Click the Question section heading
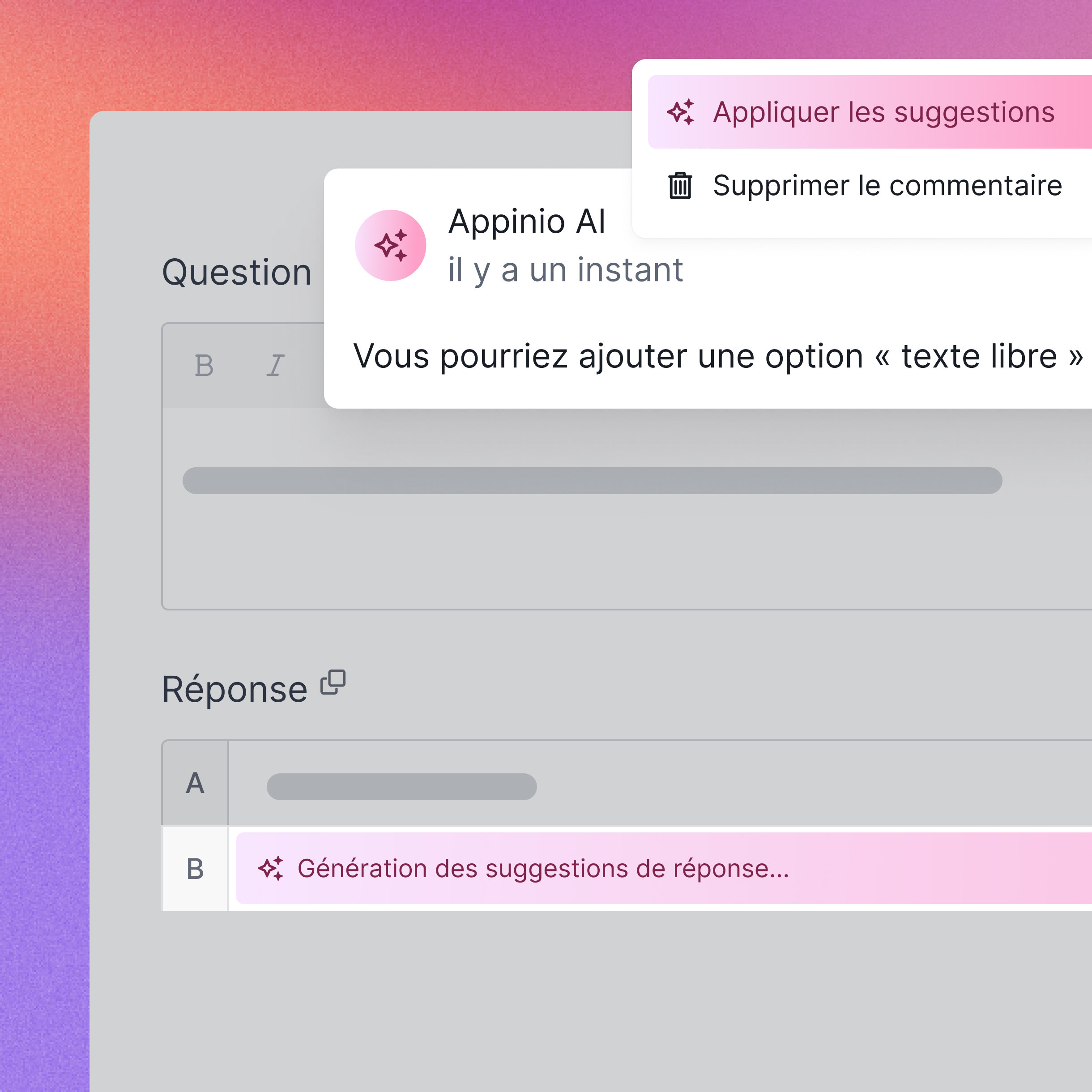1092x1092 pixels. (237, 273)
